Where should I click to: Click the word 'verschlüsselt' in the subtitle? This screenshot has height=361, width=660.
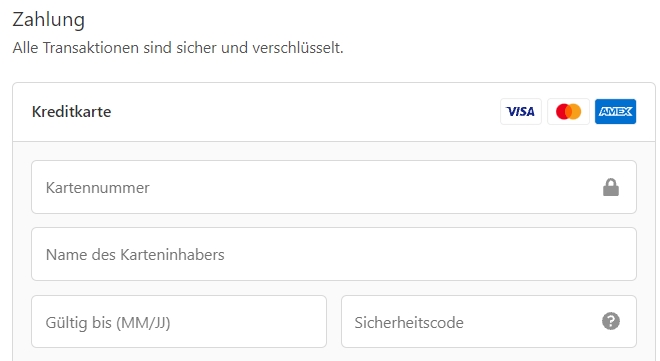[298, 48]
